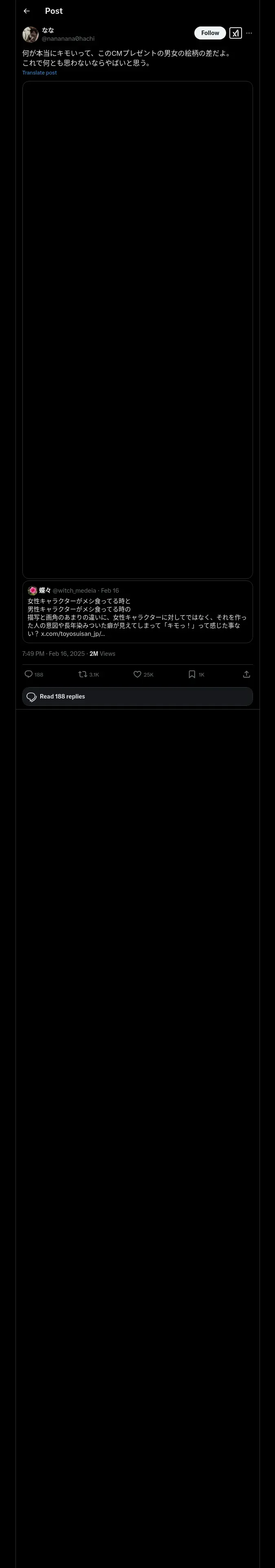Image resolution: width=275 pixels, height=1568 pixels.
Task: Click the 蝶々 avatar in the quoted post
Action: click(32, 590)
